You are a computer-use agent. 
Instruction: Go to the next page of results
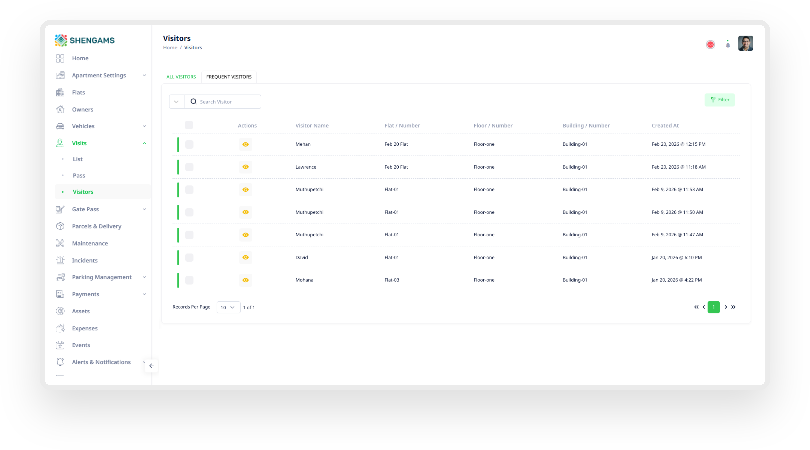tap(726, 307)
